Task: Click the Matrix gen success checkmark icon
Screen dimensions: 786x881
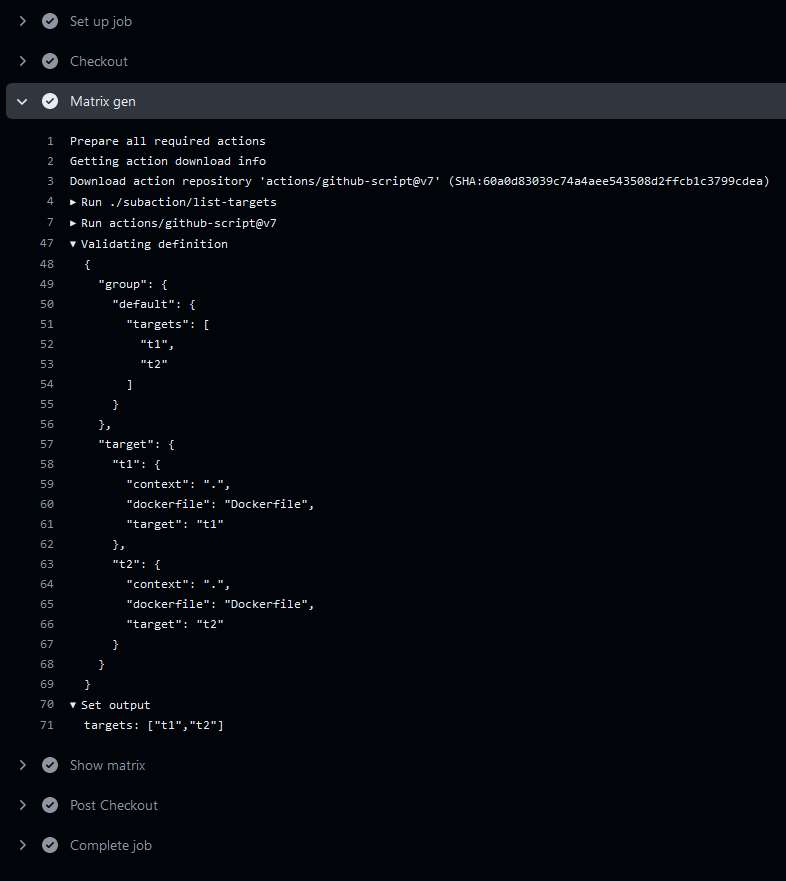Action: [50, 101]
